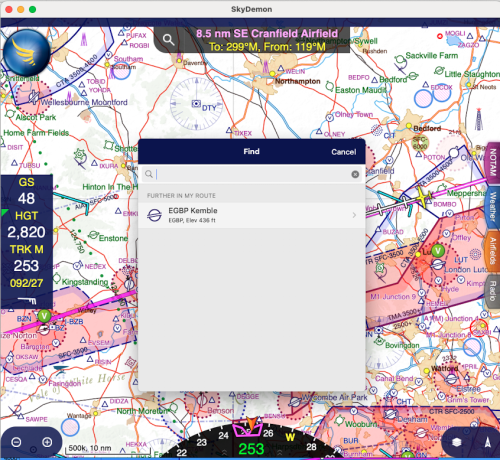The image size is (500, 460).
Task: Click the Bedford town label
Action: [x=427, y=128]
